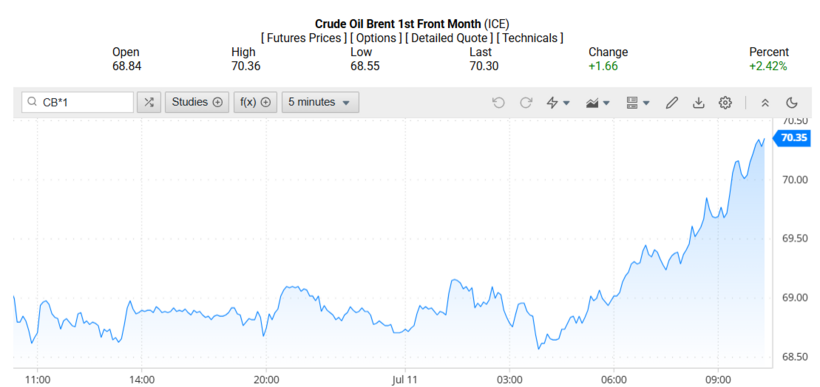This screenshot has height=387, width=820.
Task: Open the Futures Prices link
Action: click(304, 38)
